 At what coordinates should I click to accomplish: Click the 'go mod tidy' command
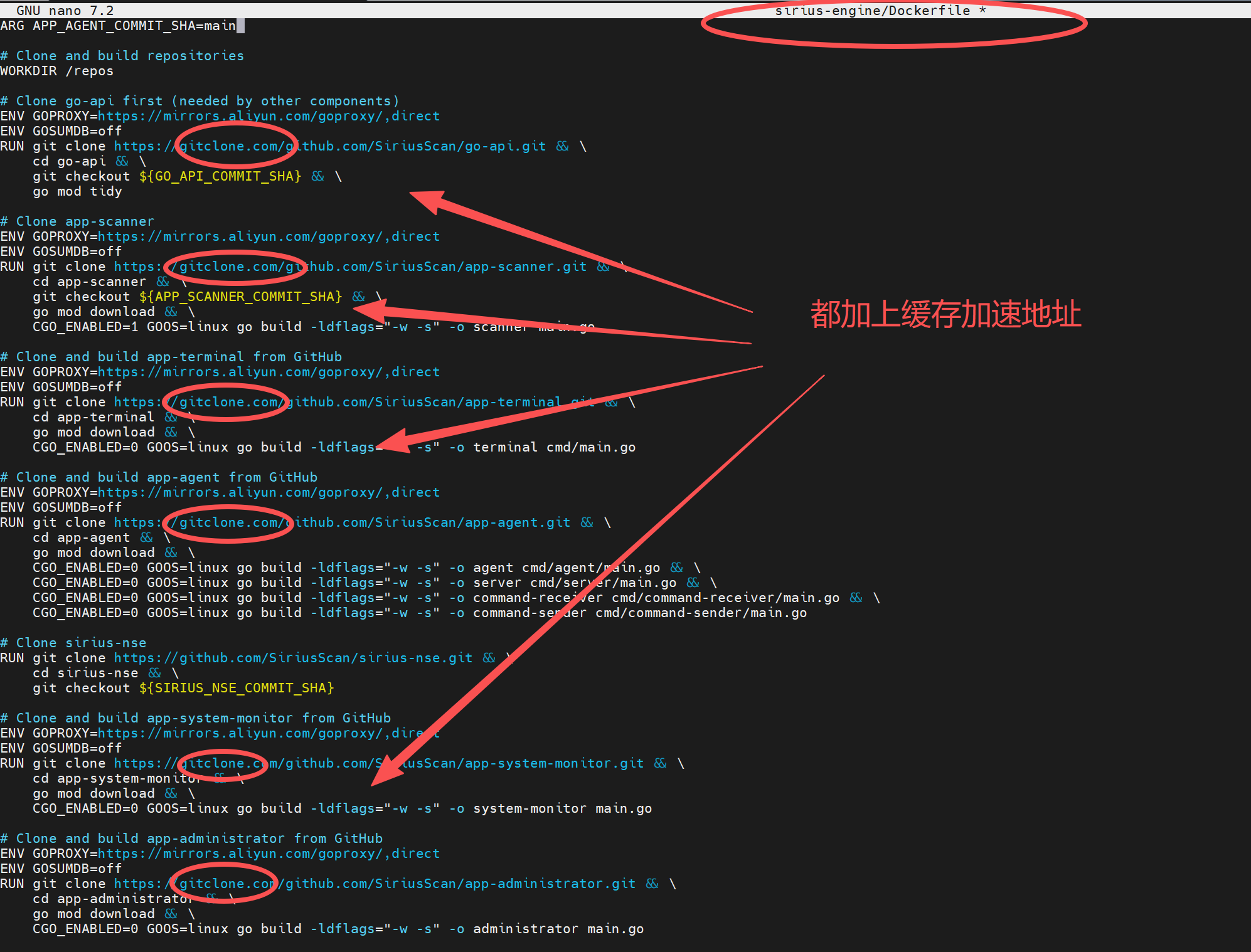(77, 191)
